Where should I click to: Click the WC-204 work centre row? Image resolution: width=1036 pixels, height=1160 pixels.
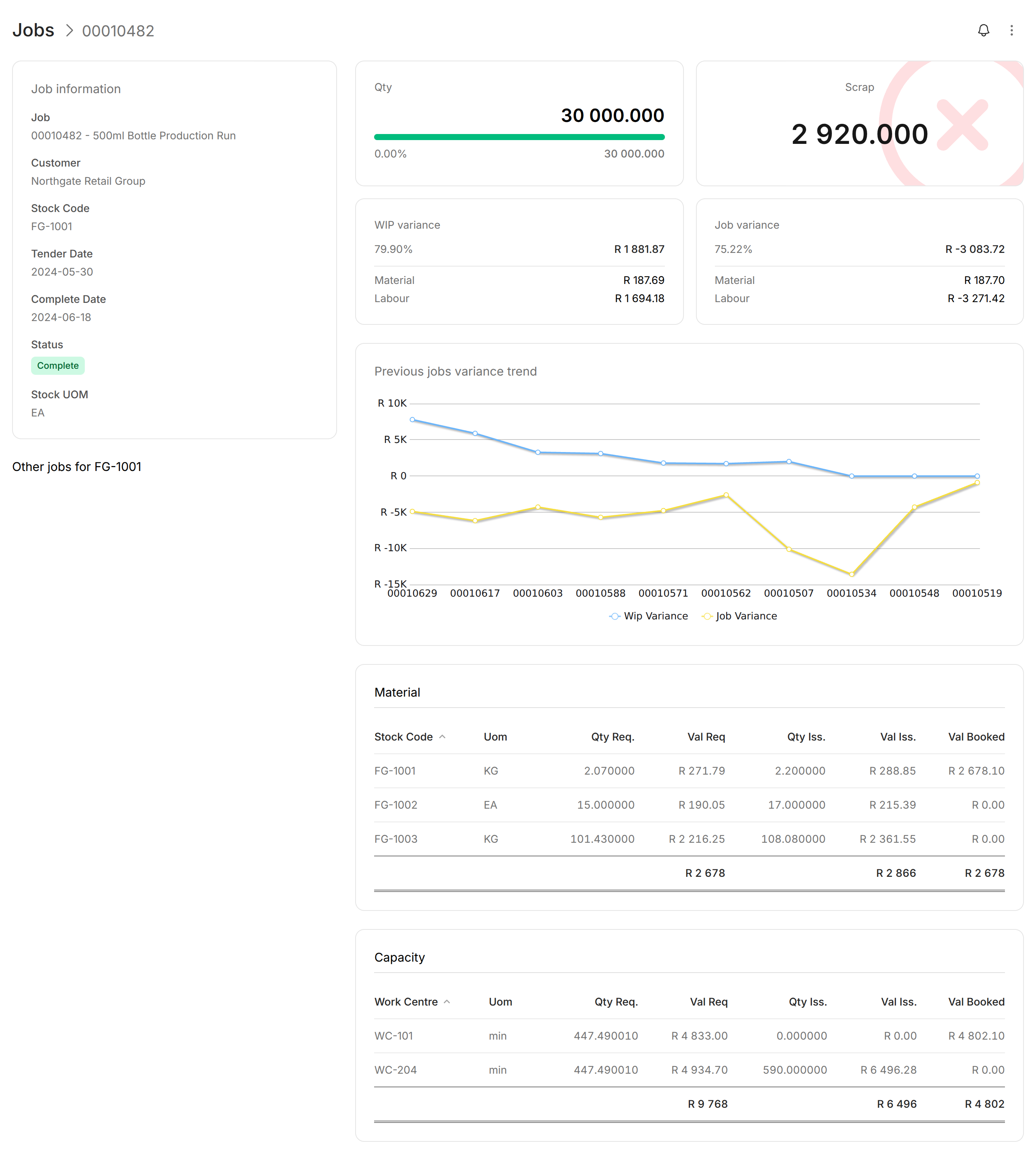point(689,1070)
